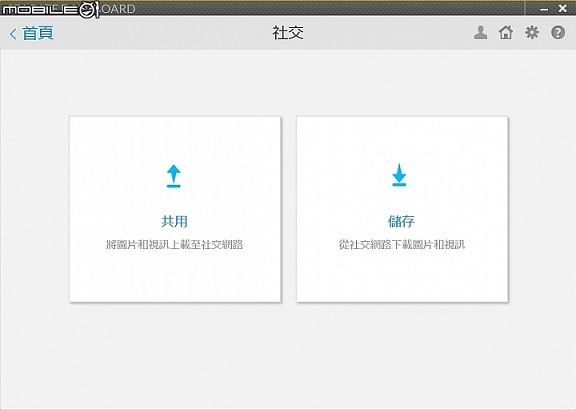Image resolution: width=576 pixels, height=410 pixels.
Task: Minimize the application window
Action: [x=544, y=9]
